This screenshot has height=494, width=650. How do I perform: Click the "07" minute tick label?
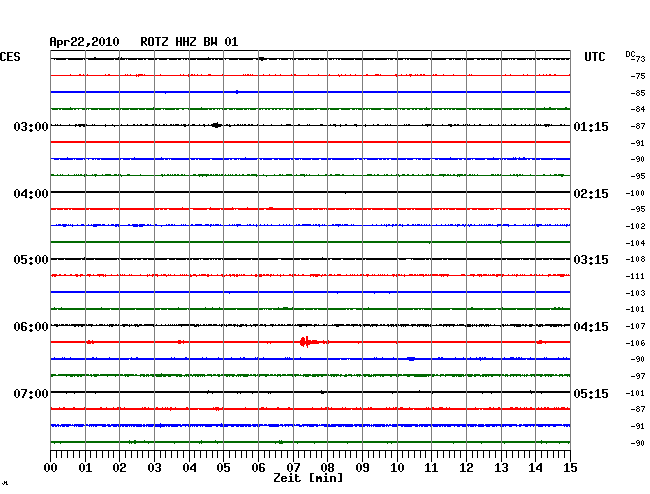(293, 467)
